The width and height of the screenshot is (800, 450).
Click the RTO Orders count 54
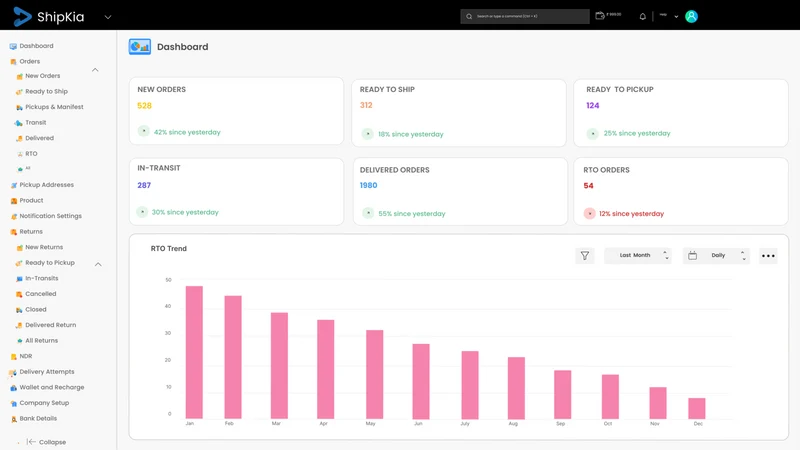pos(588,186)
